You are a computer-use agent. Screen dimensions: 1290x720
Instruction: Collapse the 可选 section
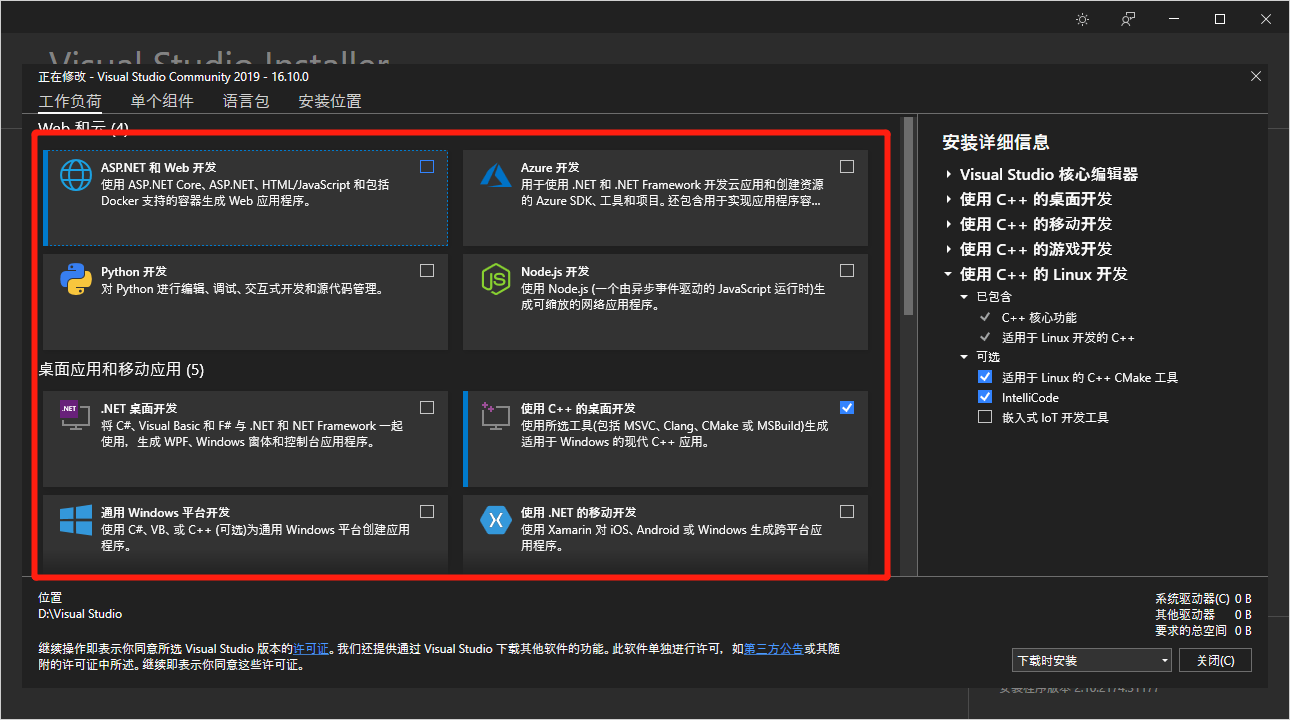tap(965, 357)
